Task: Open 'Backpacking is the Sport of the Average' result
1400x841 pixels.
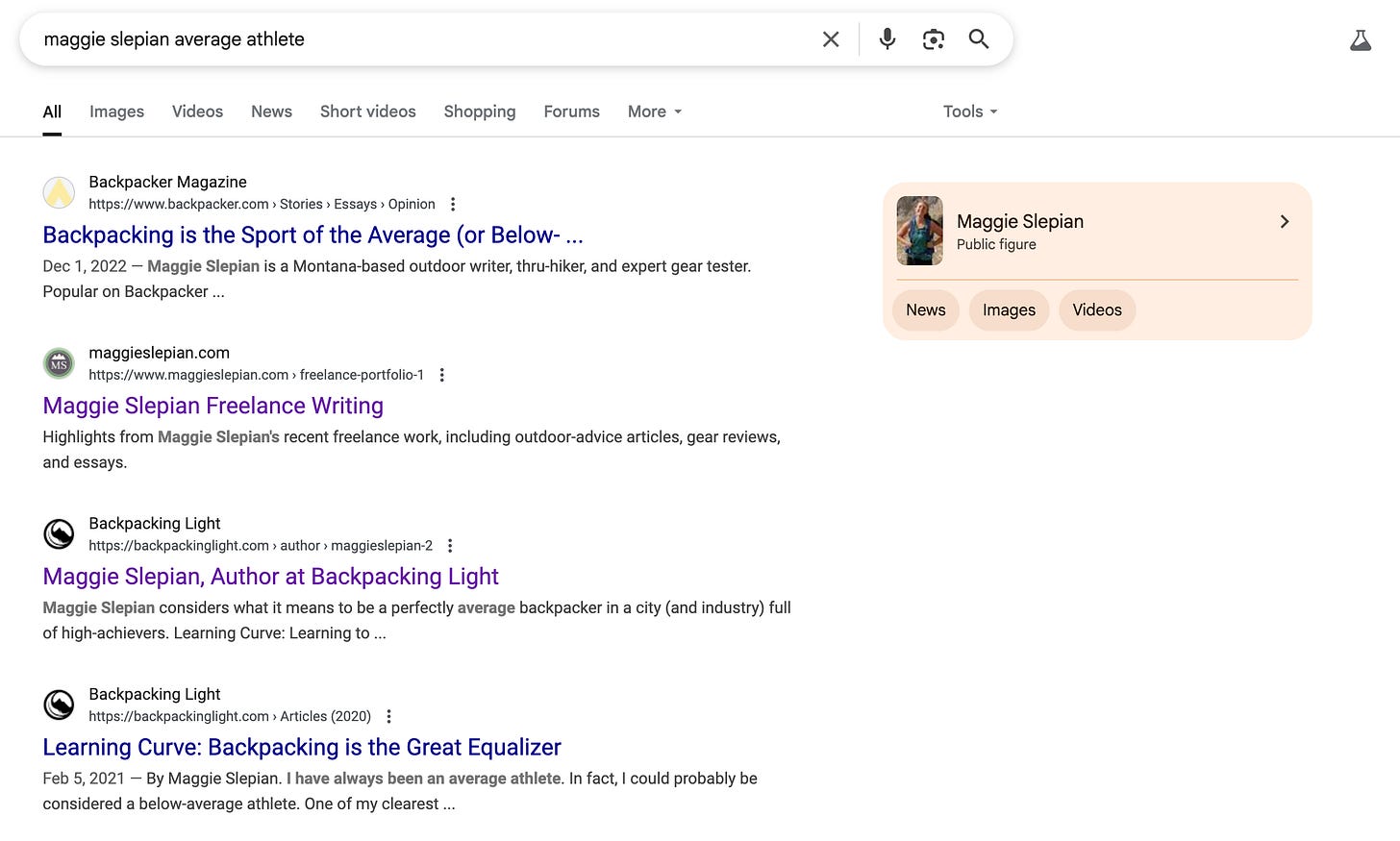Action: point(312,235)
